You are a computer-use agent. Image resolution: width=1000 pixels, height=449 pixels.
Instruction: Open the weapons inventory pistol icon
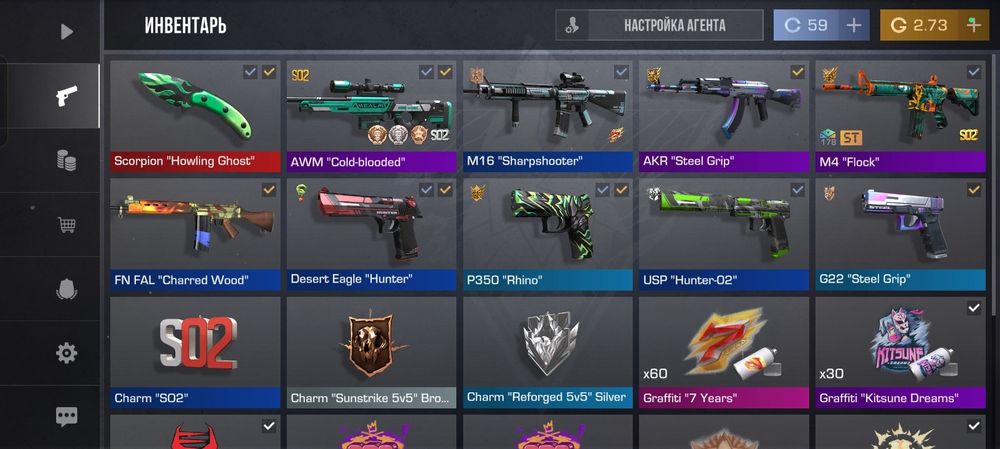coord(66,96)
